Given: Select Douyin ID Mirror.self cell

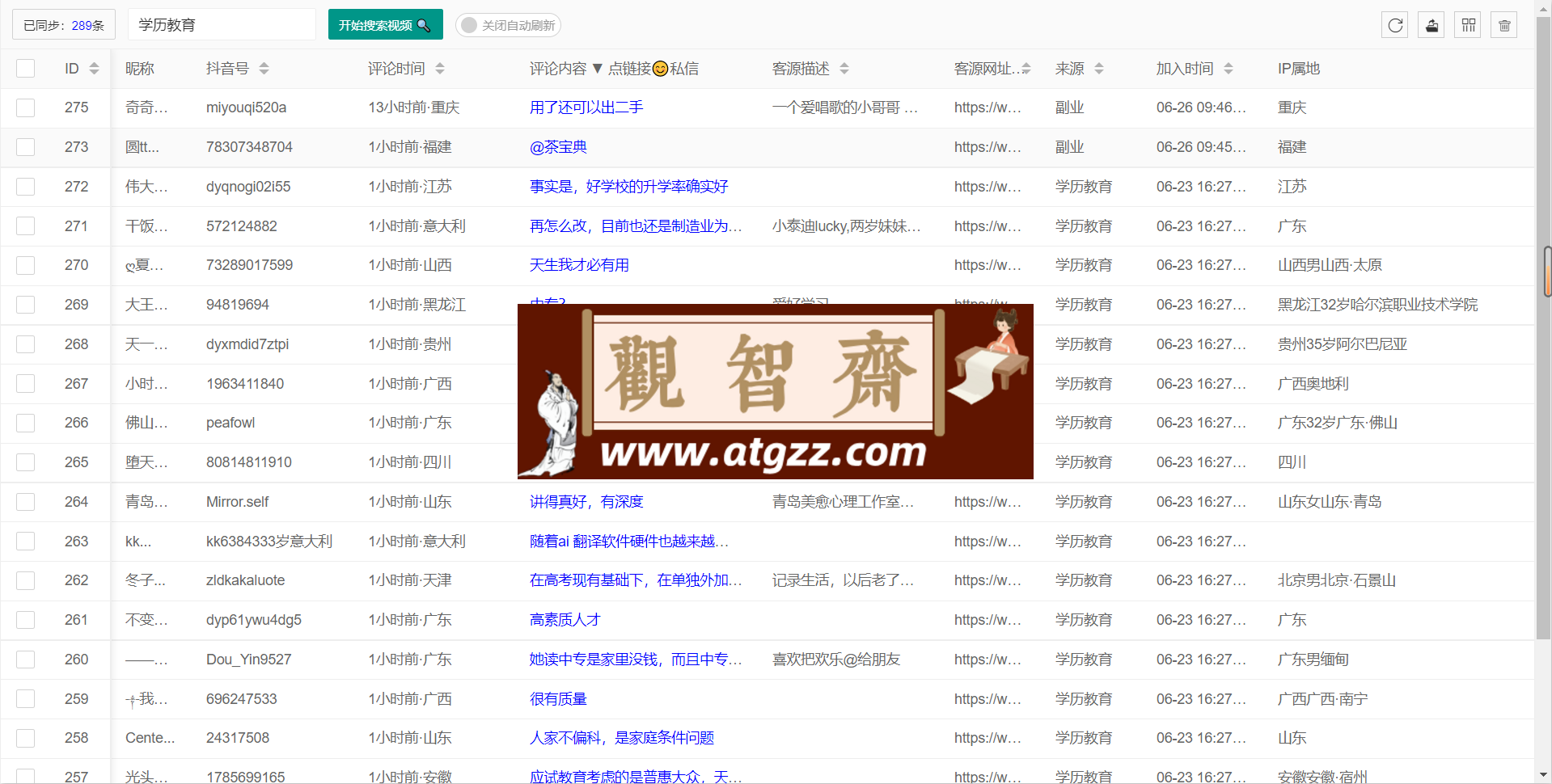Looking at the screenshot, I should (x=237, y=502).
